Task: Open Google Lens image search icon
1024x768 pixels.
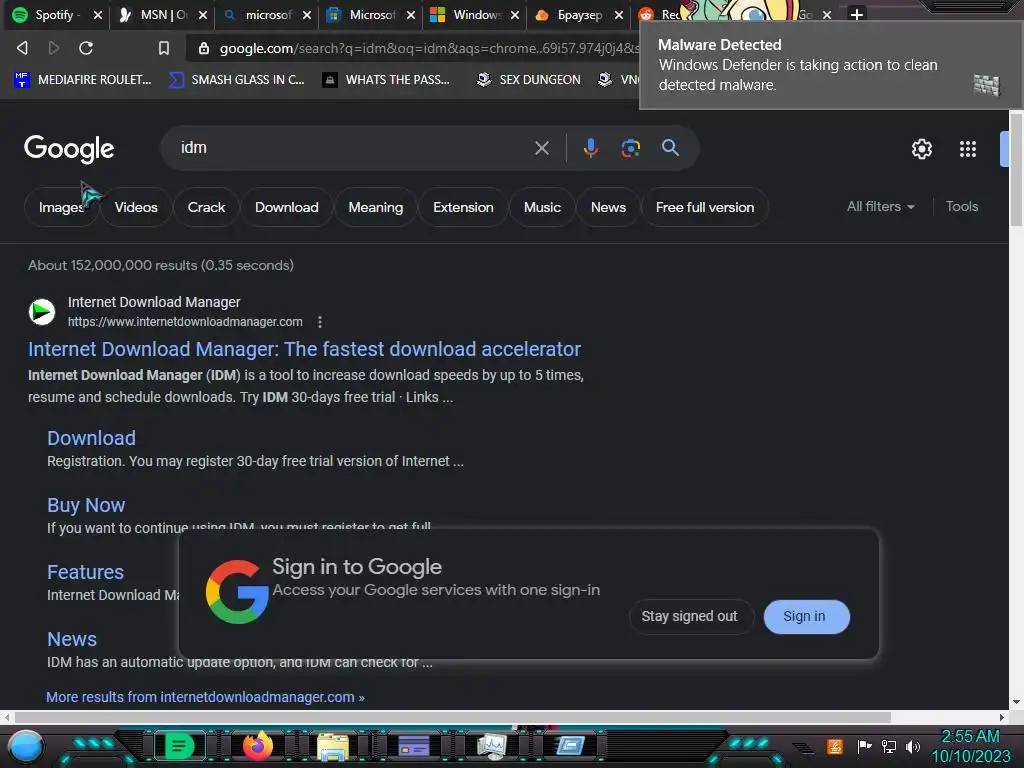Action: click(630, 148)
